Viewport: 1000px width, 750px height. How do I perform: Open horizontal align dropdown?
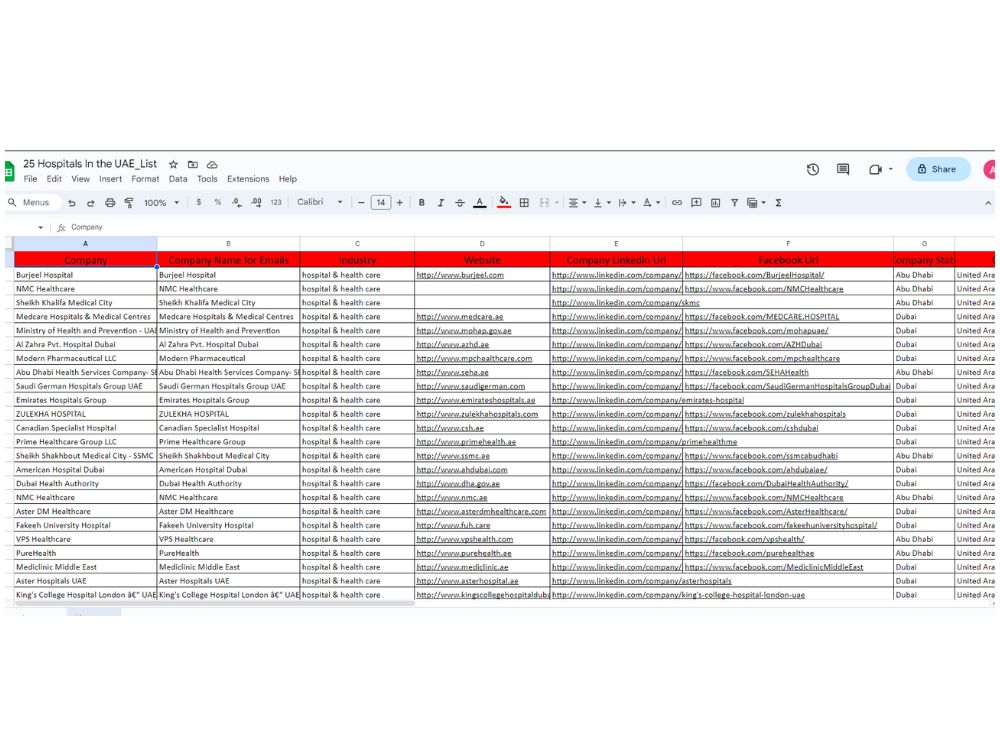577,203
